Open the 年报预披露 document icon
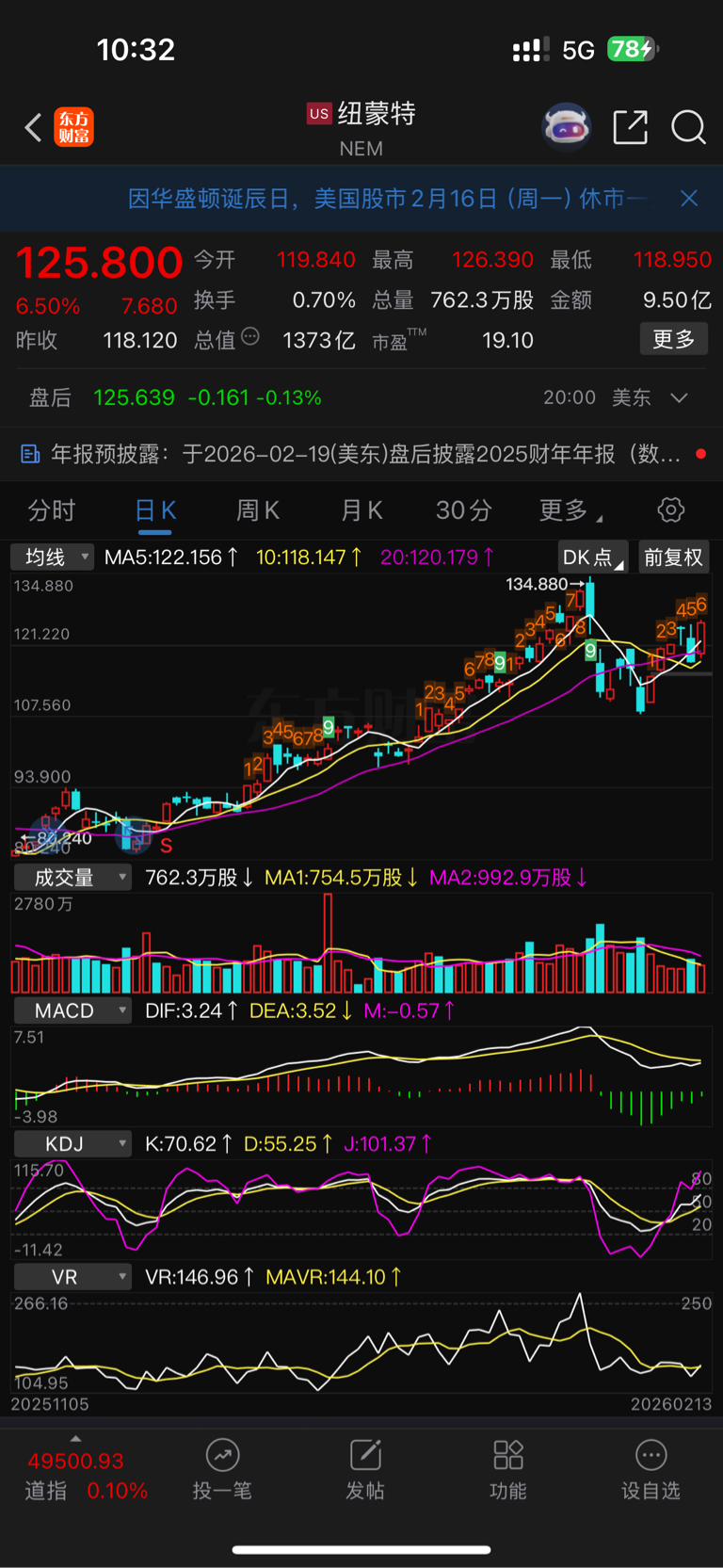723x1568 pixels. pos(30,454)
